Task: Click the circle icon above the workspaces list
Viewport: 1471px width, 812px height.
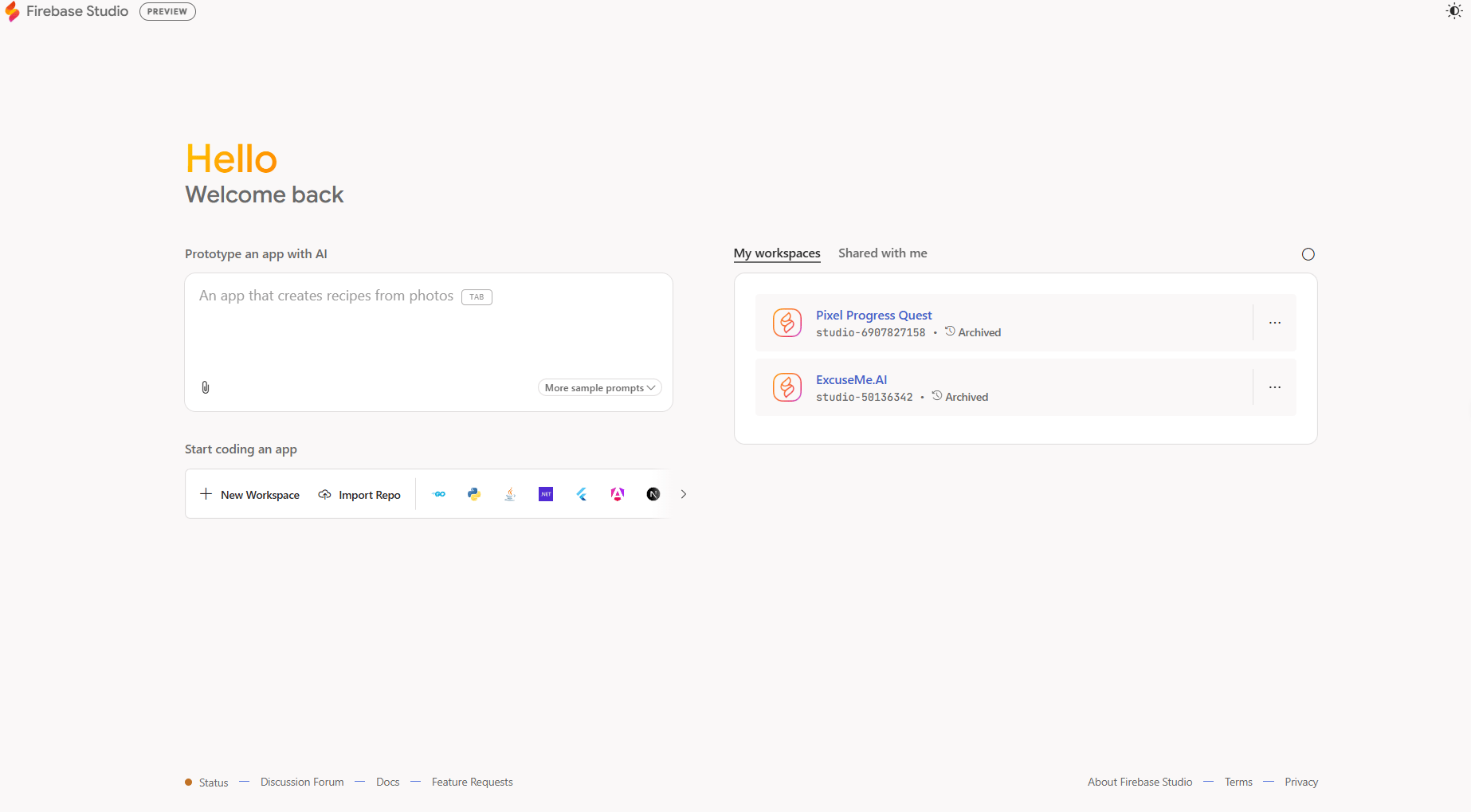Action: [1308, 254]
